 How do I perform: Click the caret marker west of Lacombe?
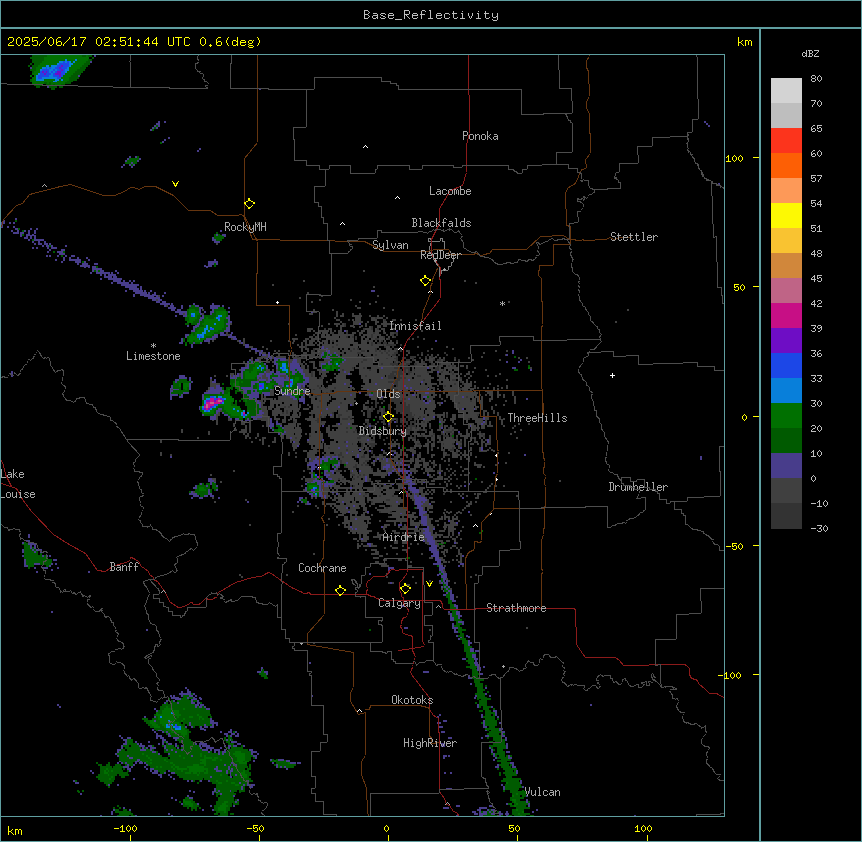coord(397,197)
